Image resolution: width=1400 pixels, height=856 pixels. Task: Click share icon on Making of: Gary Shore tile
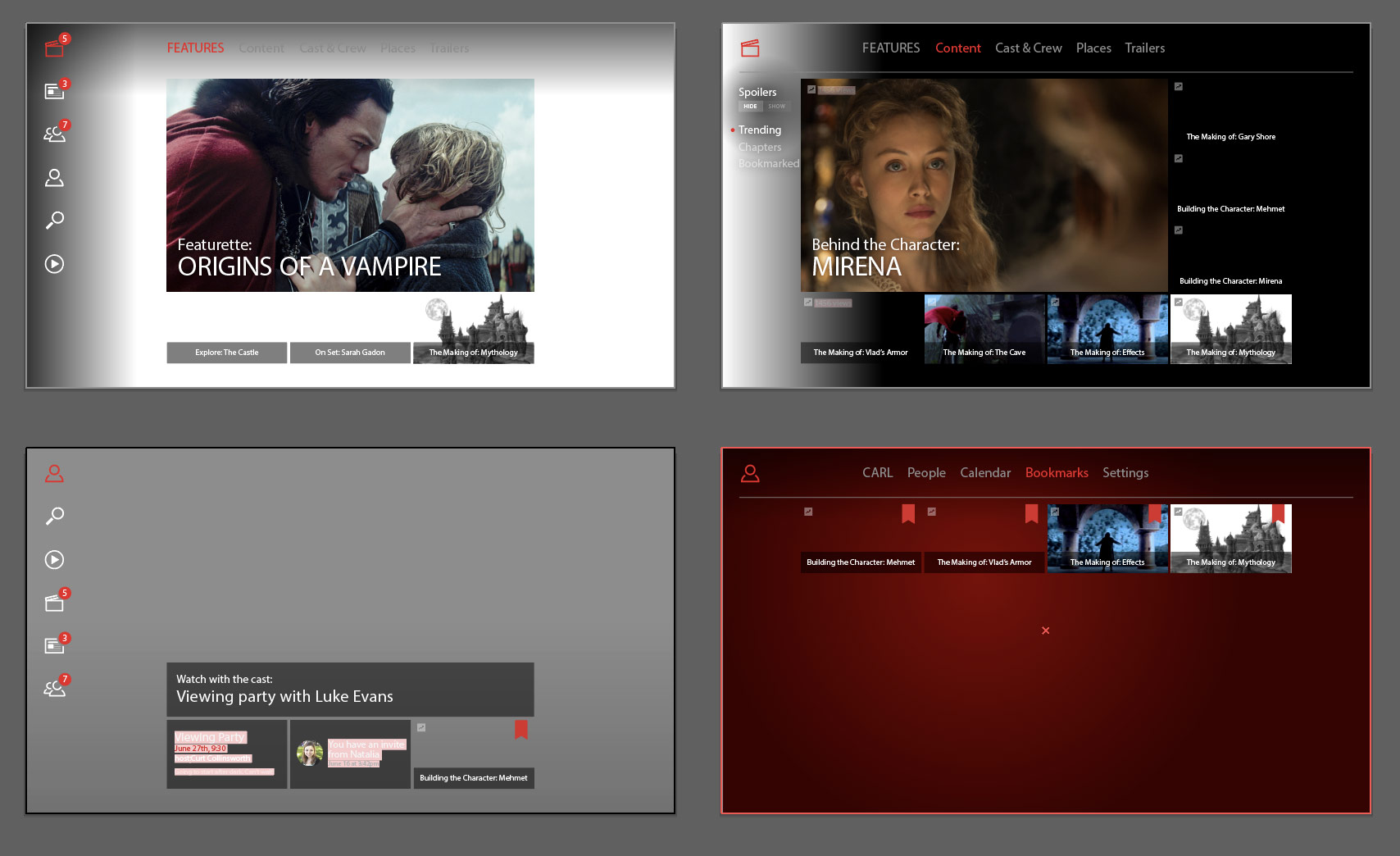click(1179, 86)
